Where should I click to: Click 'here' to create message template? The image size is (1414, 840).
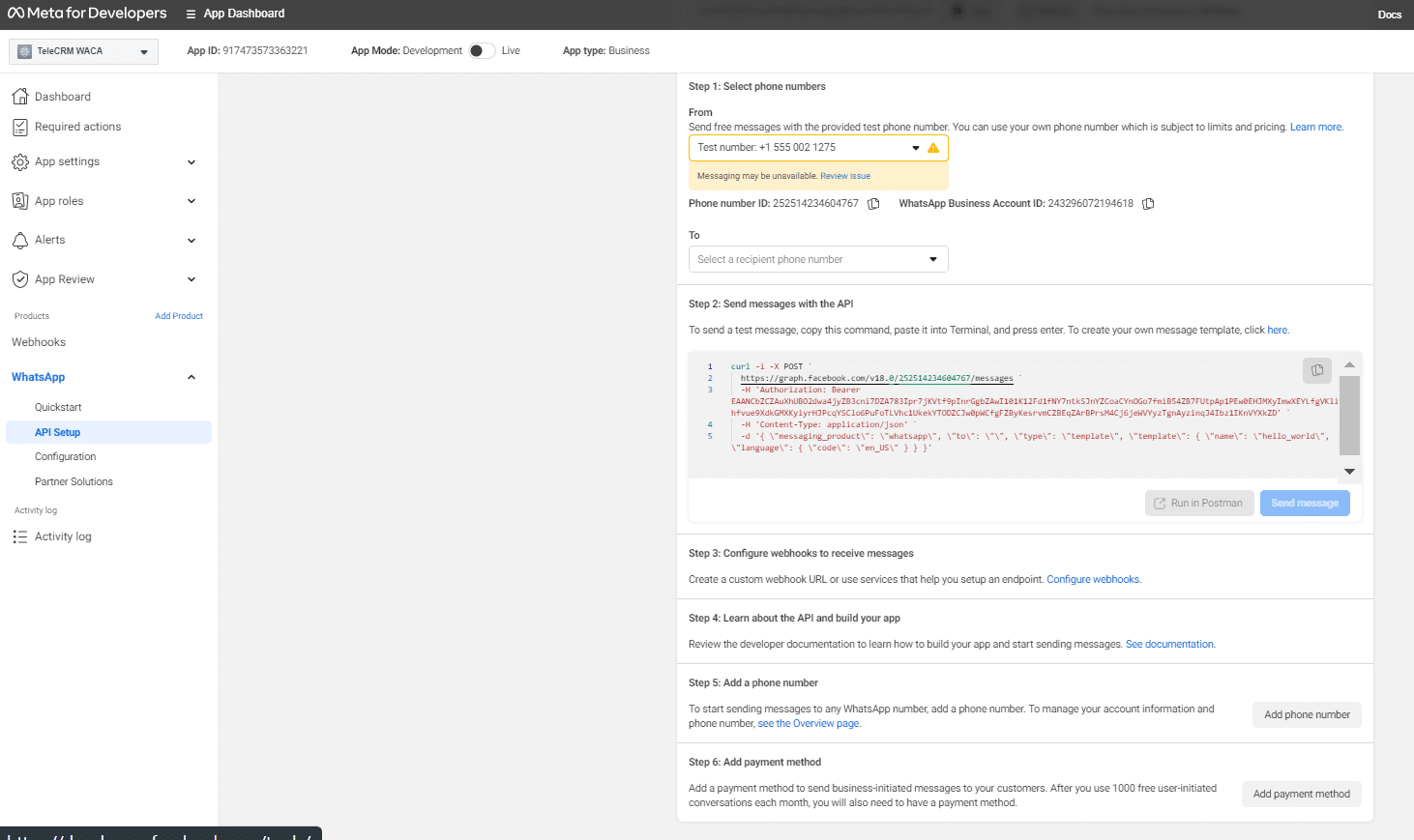(x=1278, y=330)
